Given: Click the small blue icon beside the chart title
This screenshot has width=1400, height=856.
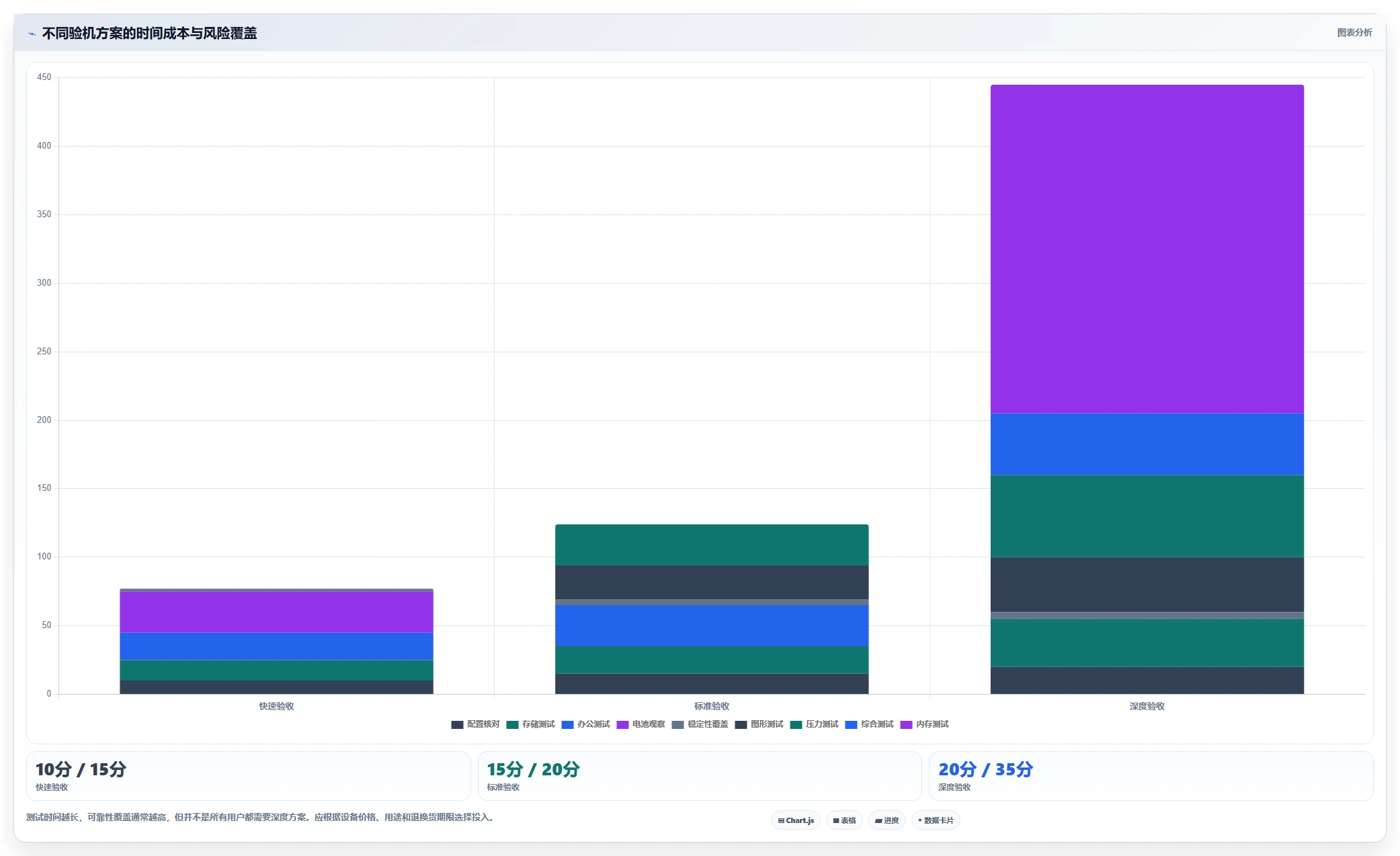Looking at the screenshot, I should [x=32, y=34].
